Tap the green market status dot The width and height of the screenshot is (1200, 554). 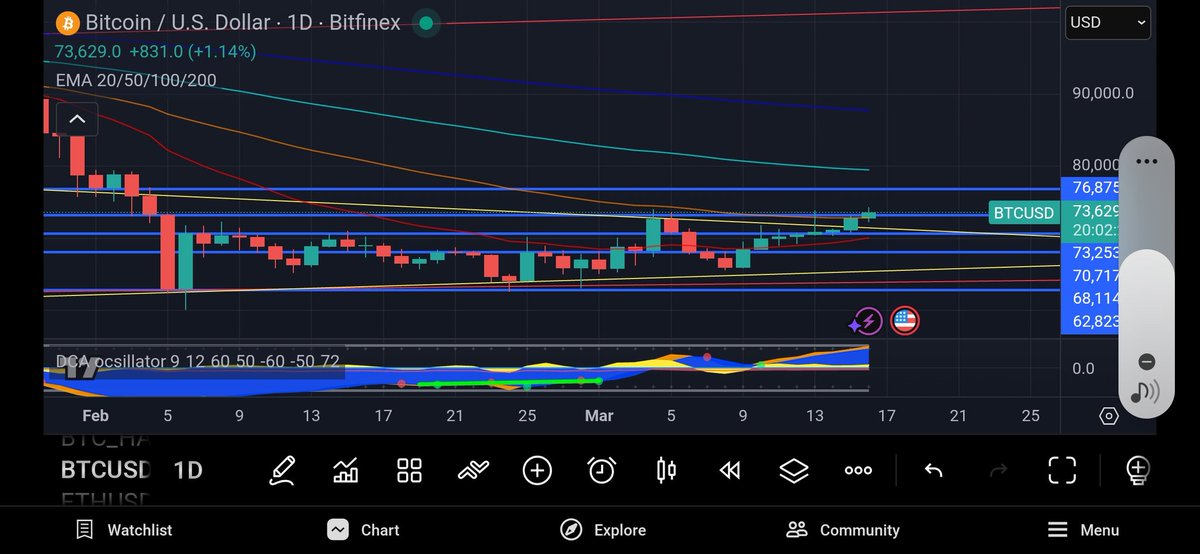[427, 22]
